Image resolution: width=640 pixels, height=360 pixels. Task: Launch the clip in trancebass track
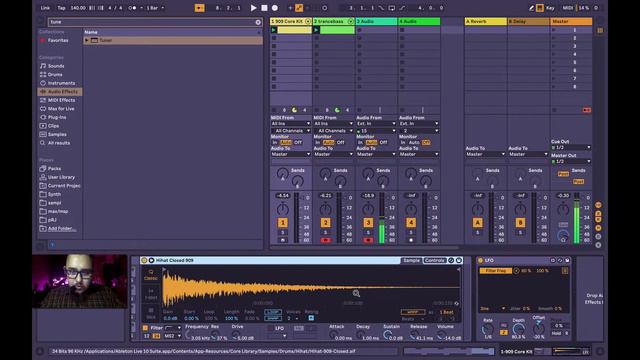[x=316, y=30]
